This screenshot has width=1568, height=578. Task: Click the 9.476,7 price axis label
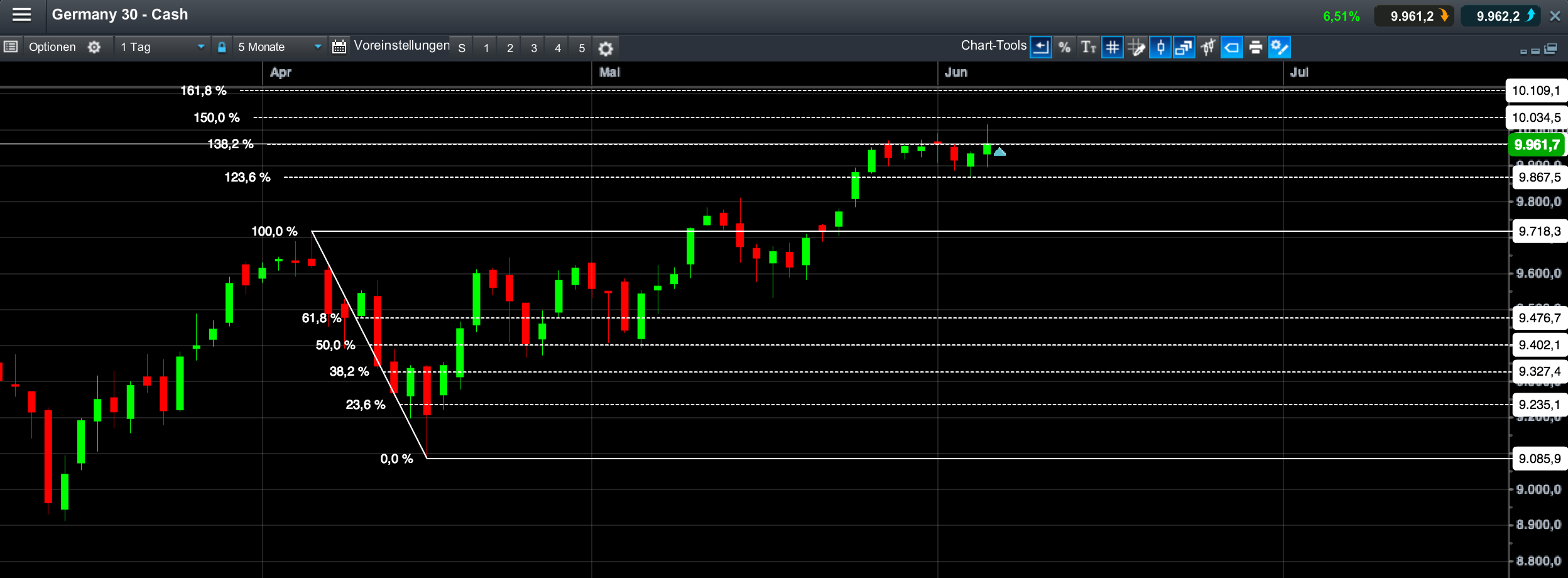click(x=1540, y=318)
